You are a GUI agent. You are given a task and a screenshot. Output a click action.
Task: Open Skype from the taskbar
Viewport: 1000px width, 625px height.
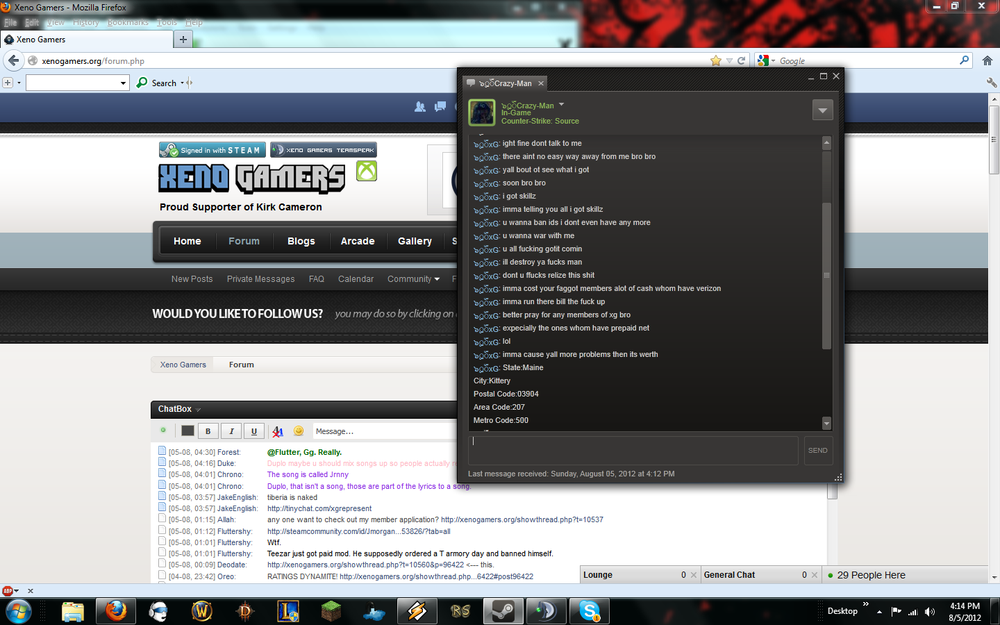[x=589, y=611]
